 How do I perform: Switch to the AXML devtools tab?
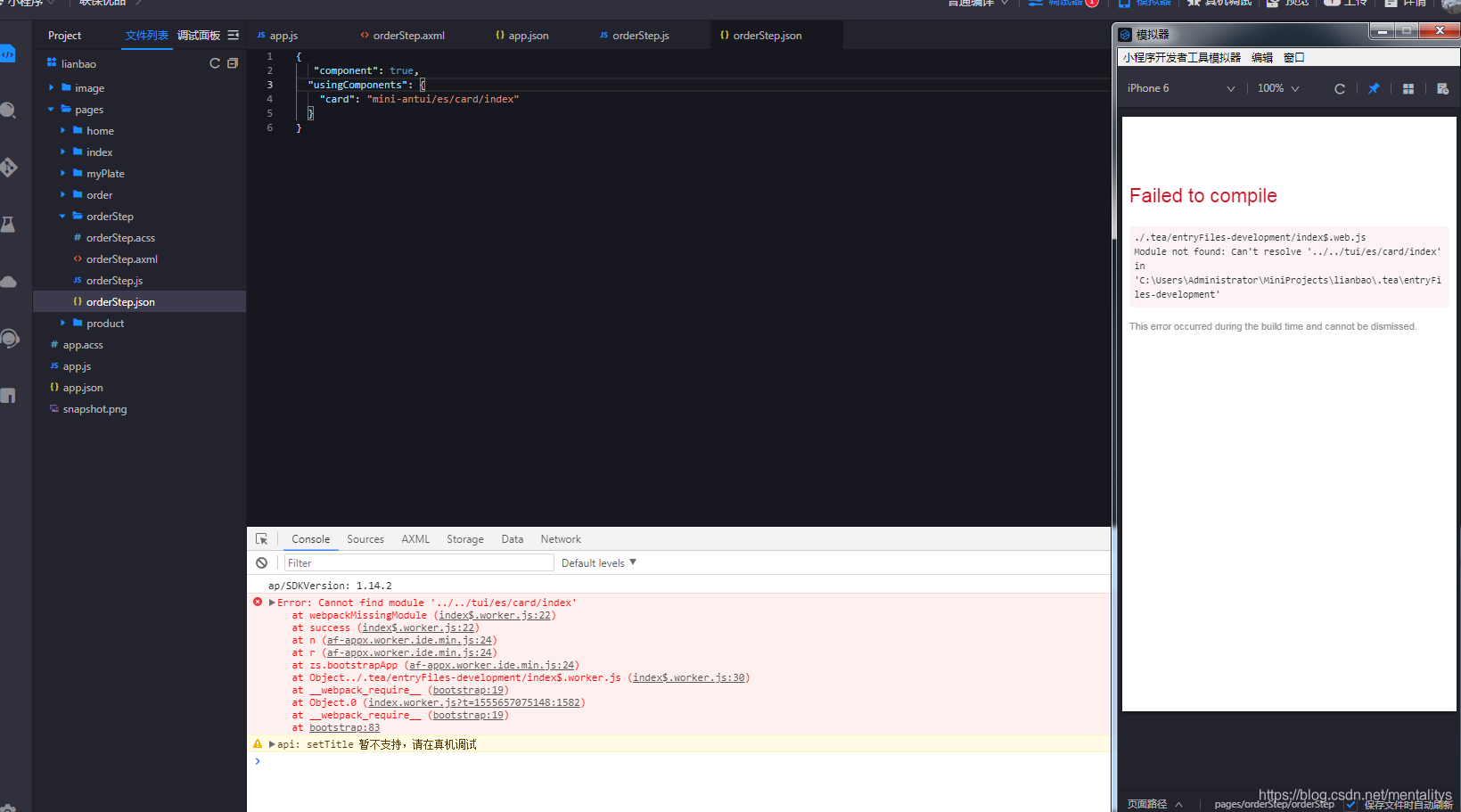coord(415,539)
